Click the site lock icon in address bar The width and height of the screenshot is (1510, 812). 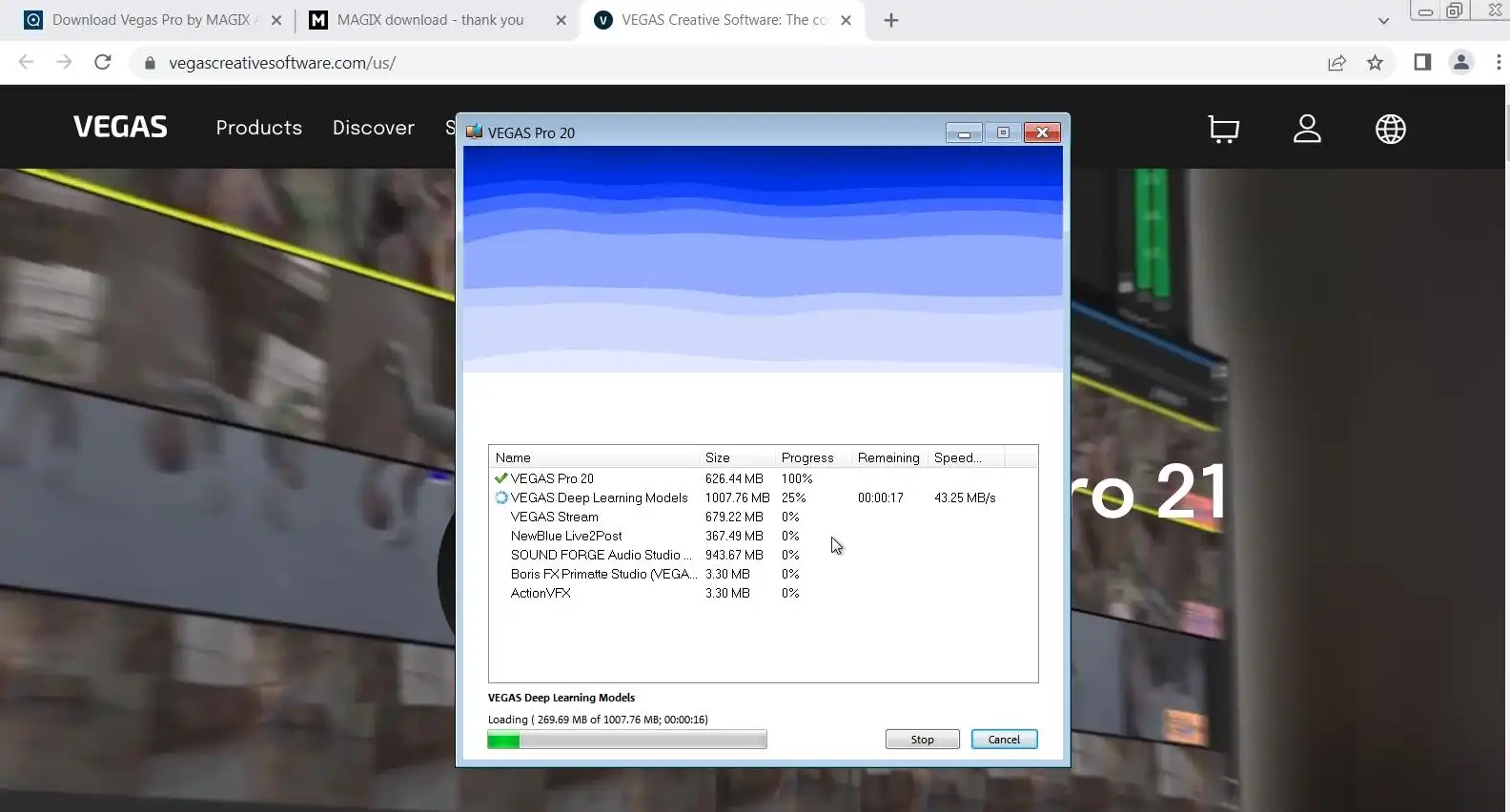click(150, 63)
